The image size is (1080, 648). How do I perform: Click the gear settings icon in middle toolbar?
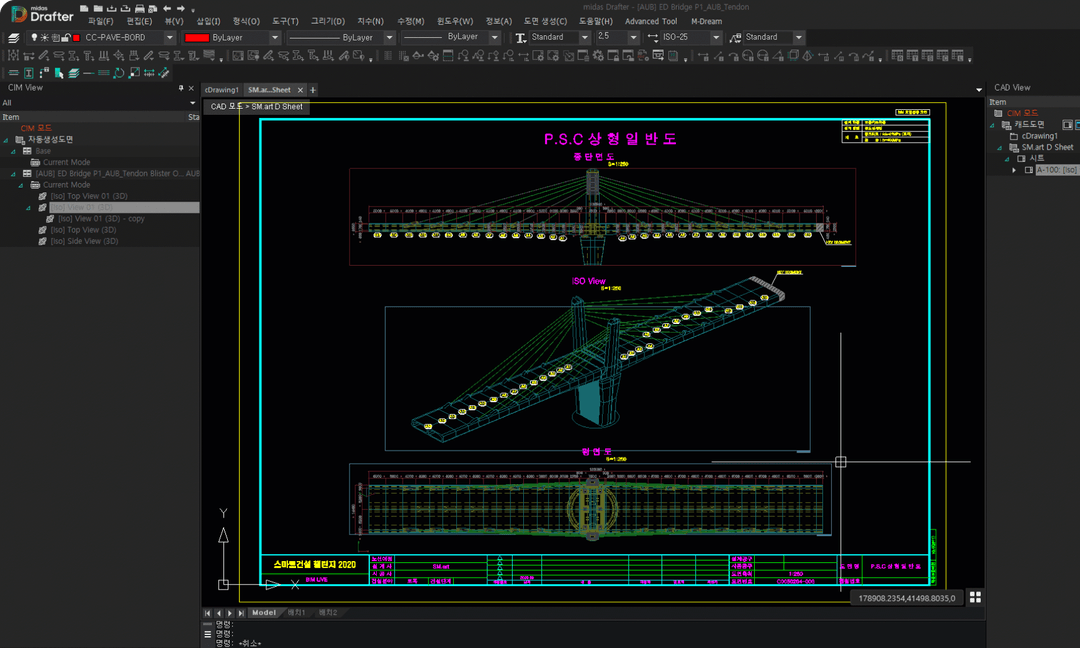click(x=598, y=56)
